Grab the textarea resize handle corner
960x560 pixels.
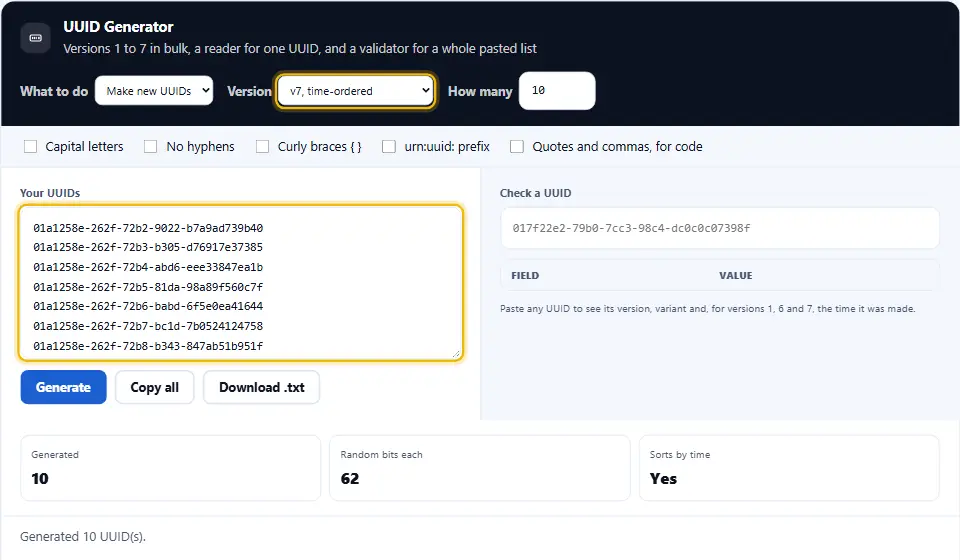click(x=456, y=354)
